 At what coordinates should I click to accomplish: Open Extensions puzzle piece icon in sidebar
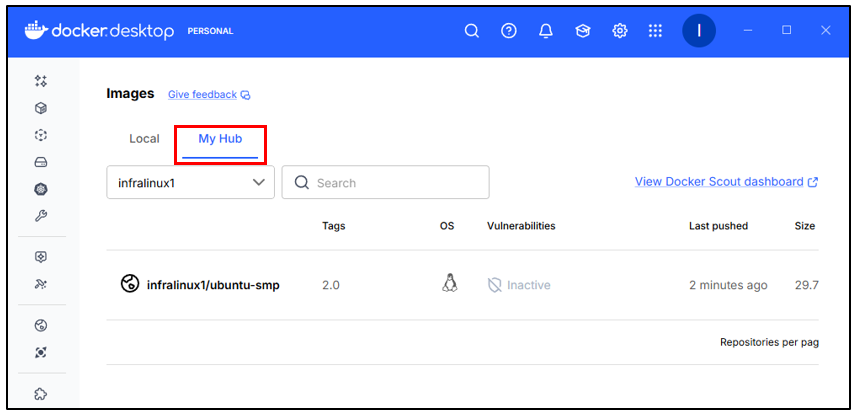41,394
